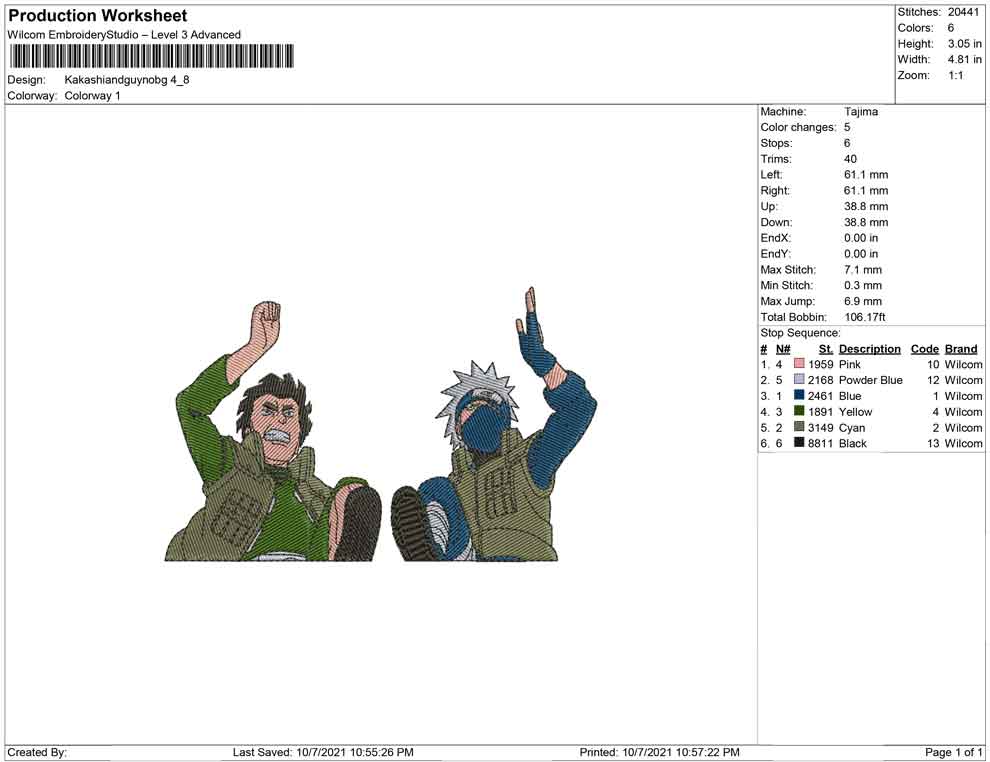
Task: Click the 'St.' column header
Action: (826, 349)
